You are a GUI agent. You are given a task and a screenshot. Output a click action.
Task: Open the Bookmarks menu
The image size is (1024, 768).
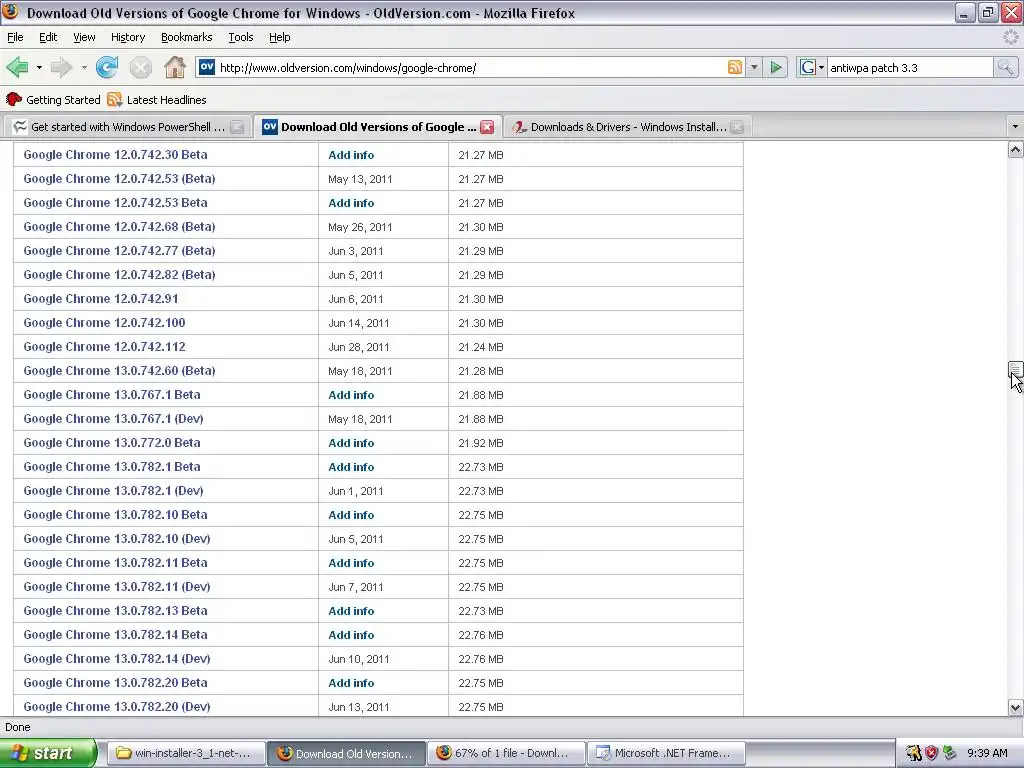point(187,37)
